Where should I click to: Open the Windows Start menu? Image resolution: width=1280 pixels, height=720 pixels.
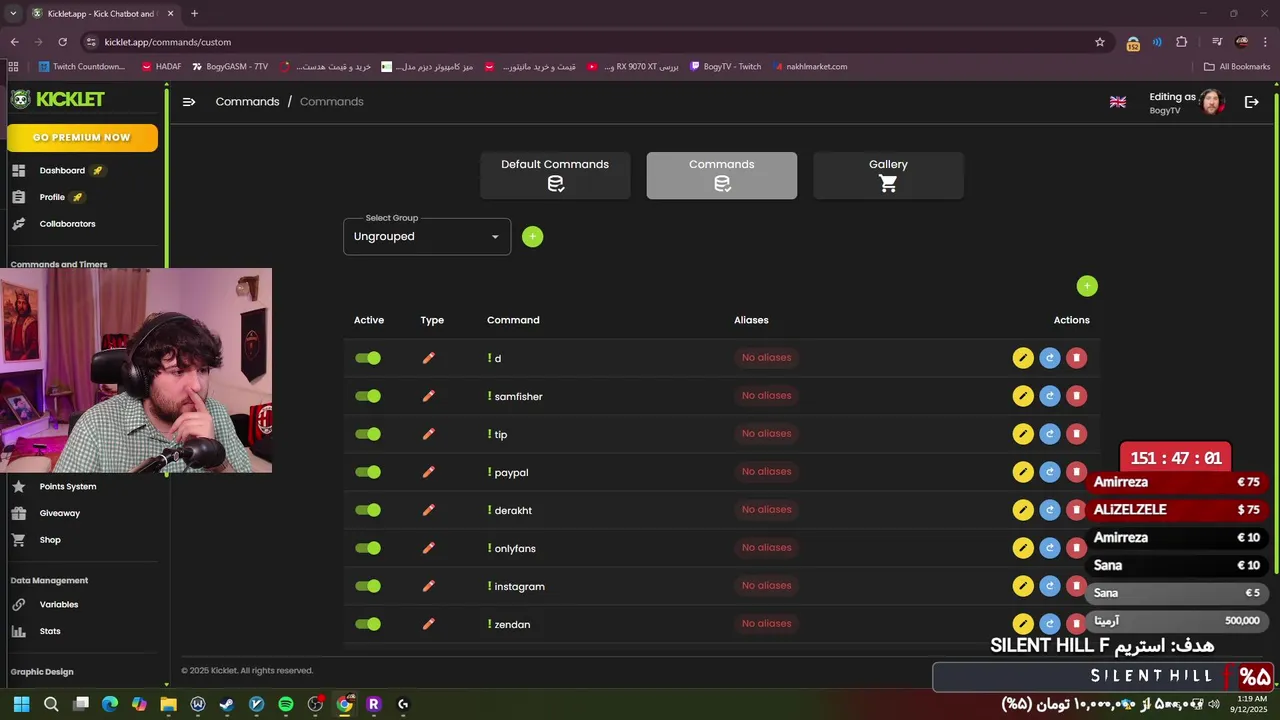(x=21, y=704)
